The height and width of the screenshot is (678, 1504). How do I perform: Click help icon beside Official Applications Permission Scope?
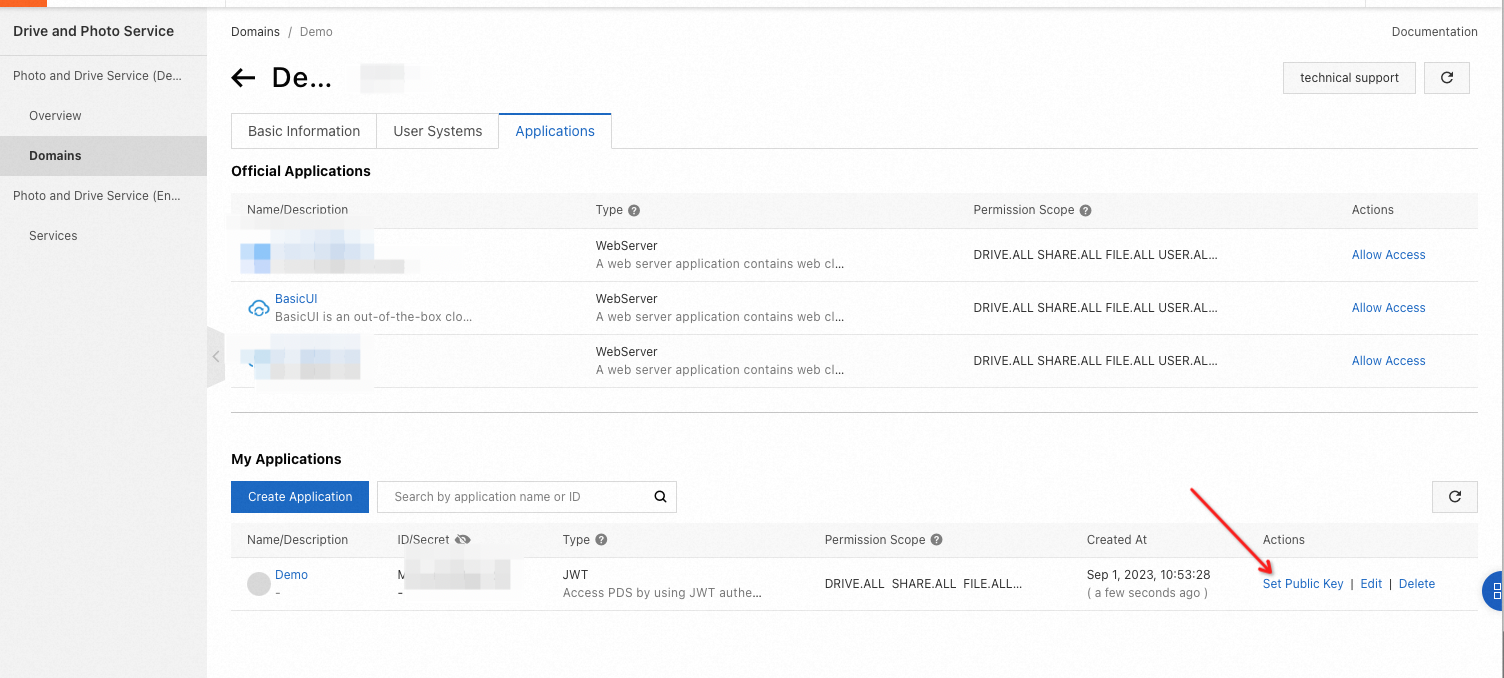coord(1085,211)
